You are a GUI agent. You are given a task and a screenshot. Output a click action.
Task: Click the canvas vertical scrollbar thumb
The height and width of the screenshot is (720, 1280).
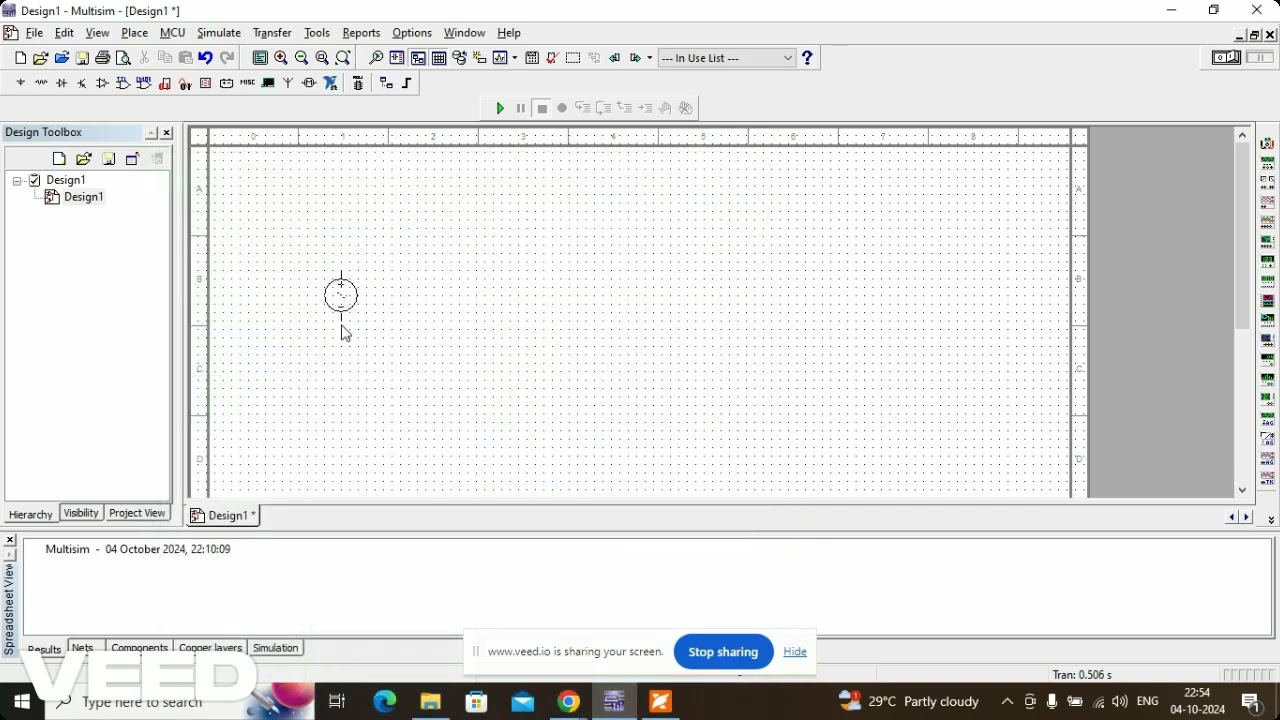click(x=1243, y=235)
